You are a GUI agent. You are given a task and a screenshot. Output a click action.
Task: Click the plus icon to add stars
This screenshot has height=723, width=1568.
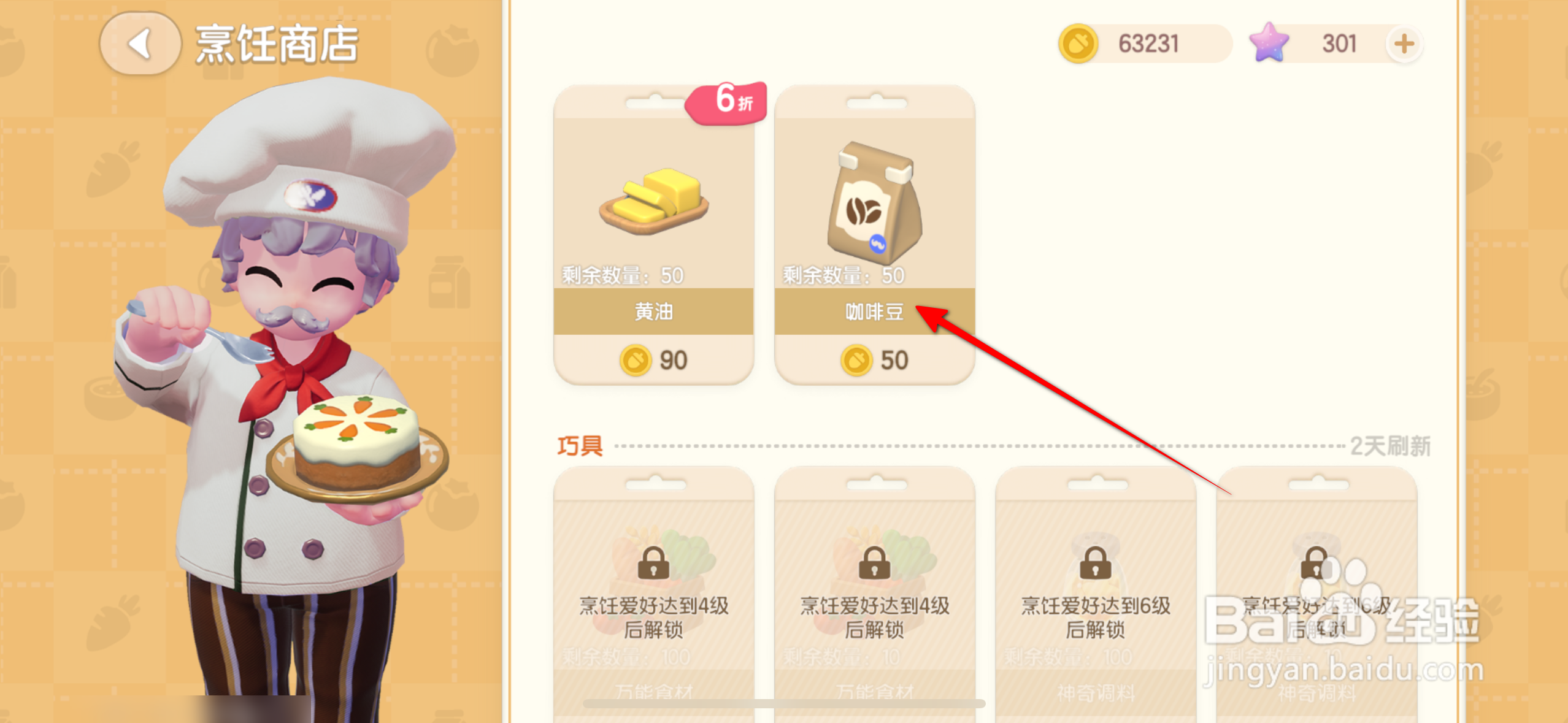pos(1404,44)
